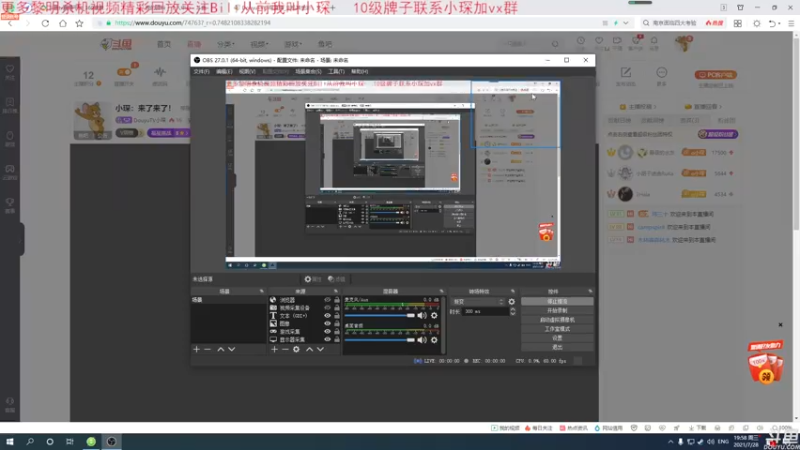800x450 pixels.
Task: Click the OBS Studio icon in the taskbar
Action: coord(111,442)
